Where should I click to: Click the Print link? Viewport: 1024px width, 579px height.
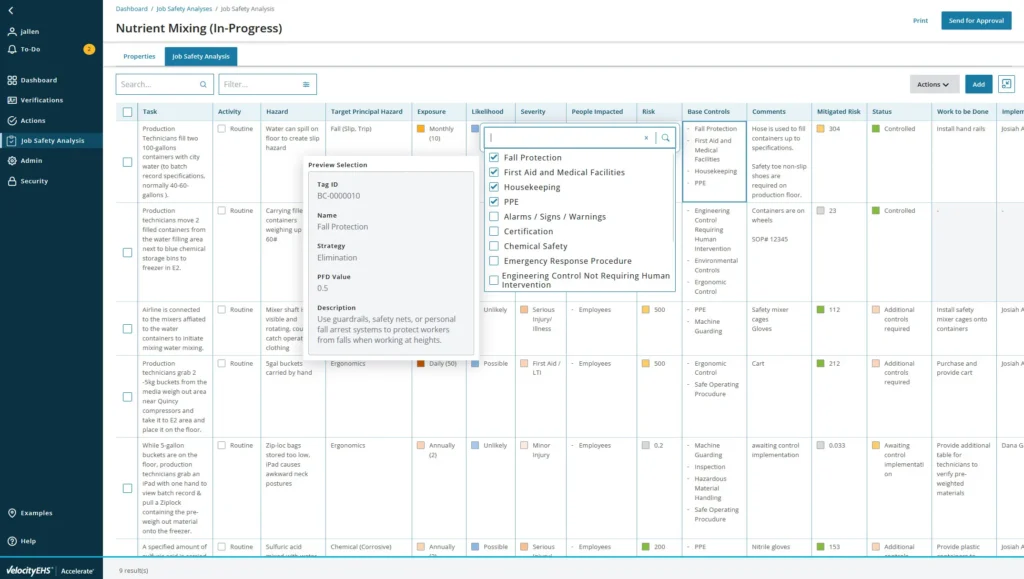tap(920, 21)
